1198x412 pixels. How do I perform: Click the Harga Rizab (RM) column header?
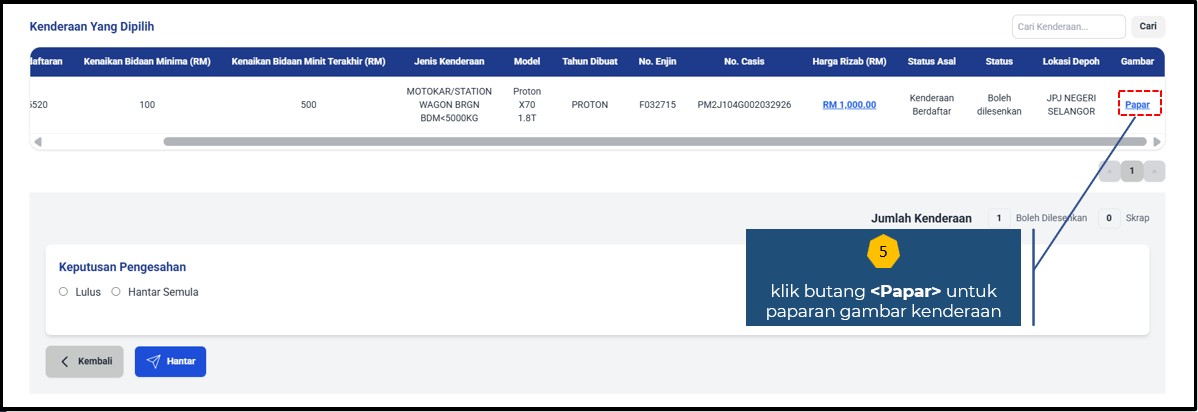(x=849, y=62)
